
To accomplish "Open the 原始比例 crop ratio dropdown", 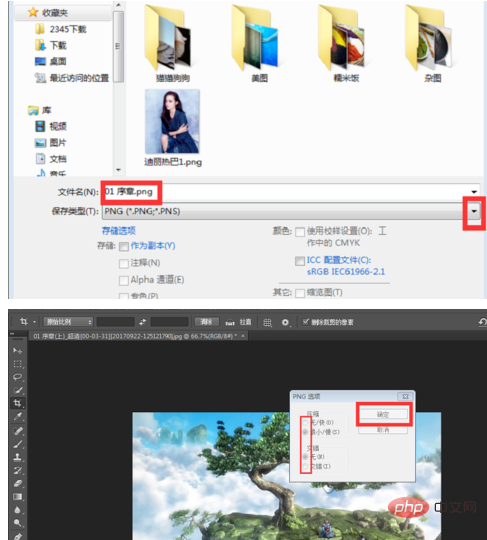I will click(x=68, y=322).
